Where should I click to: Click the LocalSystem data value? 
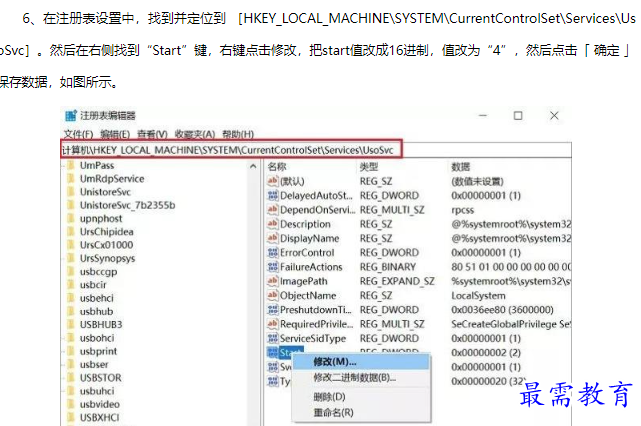coord(478,296)
